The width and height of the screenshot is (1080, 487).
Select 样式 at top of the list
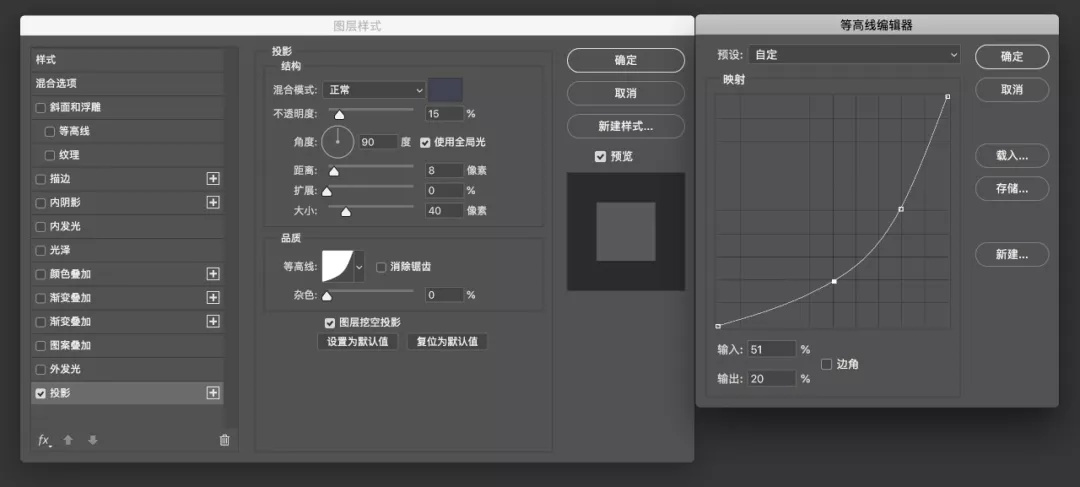tap(46, 60)
